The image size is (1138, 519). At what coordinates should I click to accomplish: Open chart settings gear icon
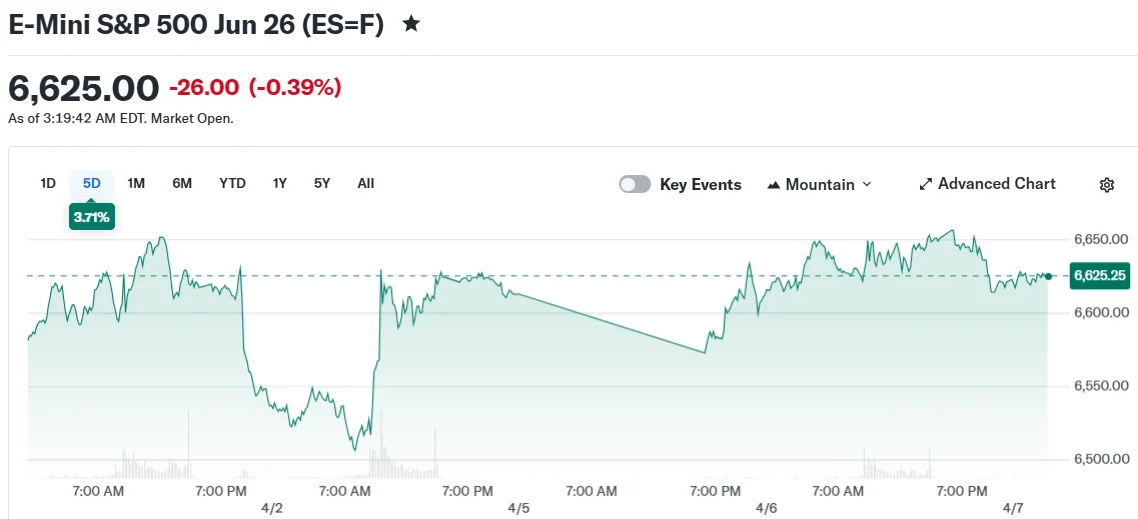(x=1106, y=185)
